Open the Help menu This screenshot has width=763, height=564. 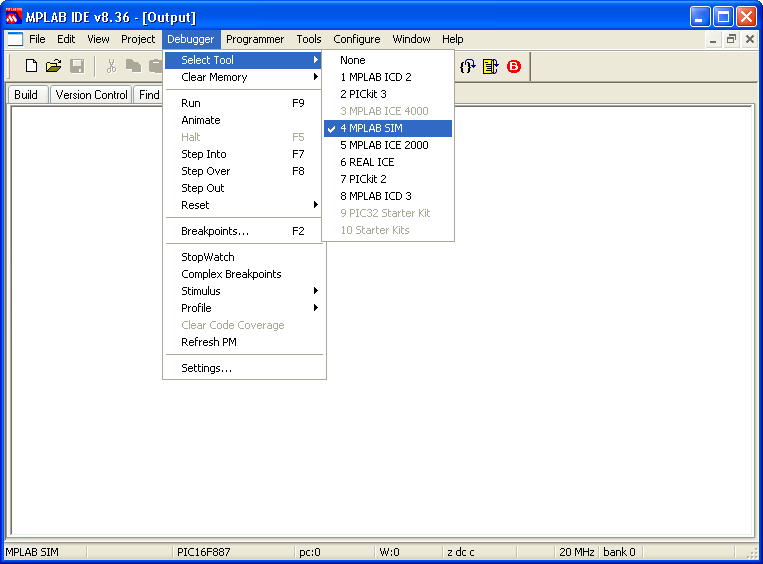[x=453, y=39]
